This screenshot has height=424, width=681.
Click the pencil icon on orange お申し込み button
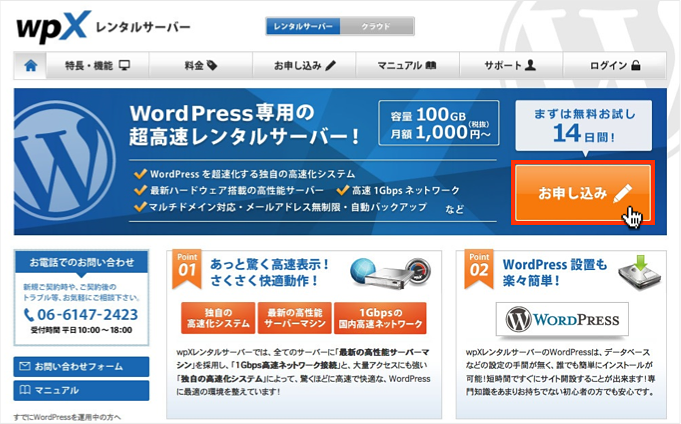(622, 193)
